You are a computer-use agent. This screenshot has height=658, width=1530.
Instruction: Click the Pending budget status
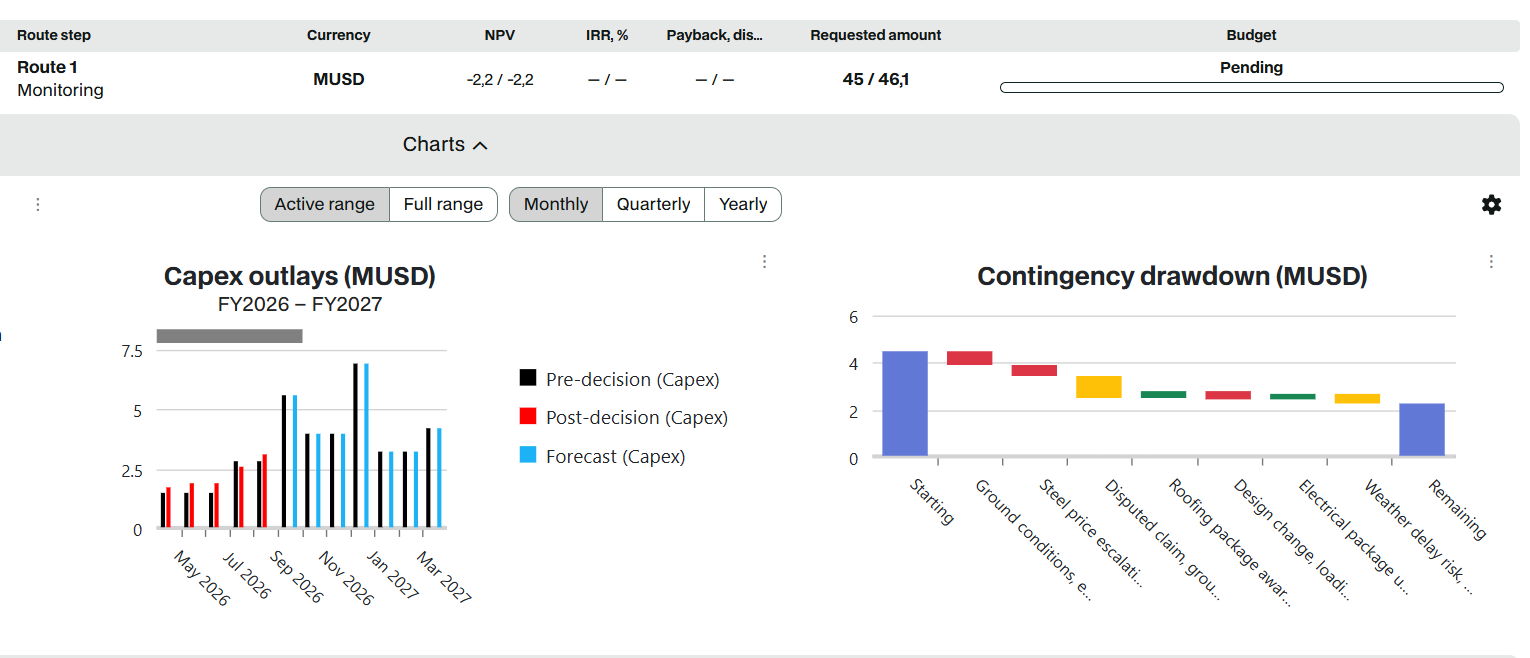coord(1251,68)
